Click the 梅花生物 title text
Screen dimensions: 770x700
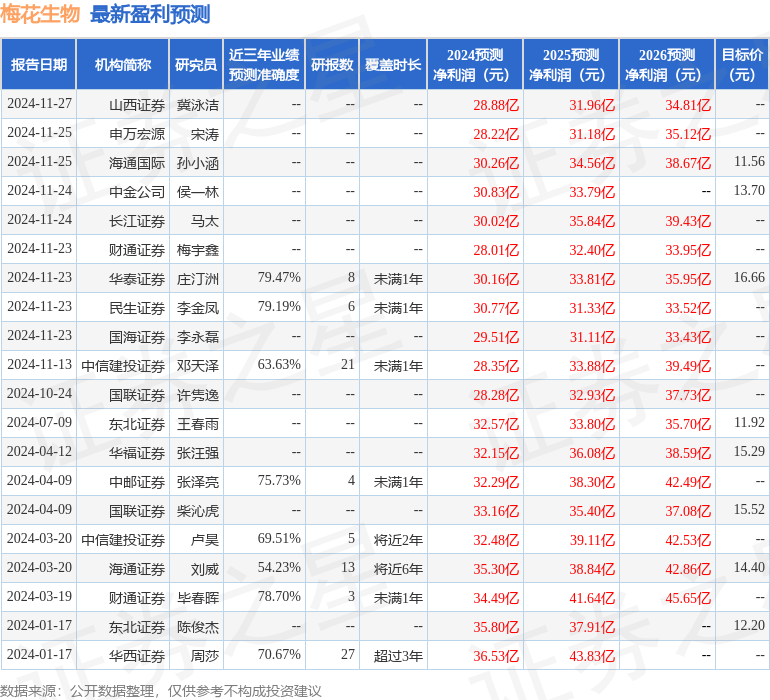click(x=40, y=14)
